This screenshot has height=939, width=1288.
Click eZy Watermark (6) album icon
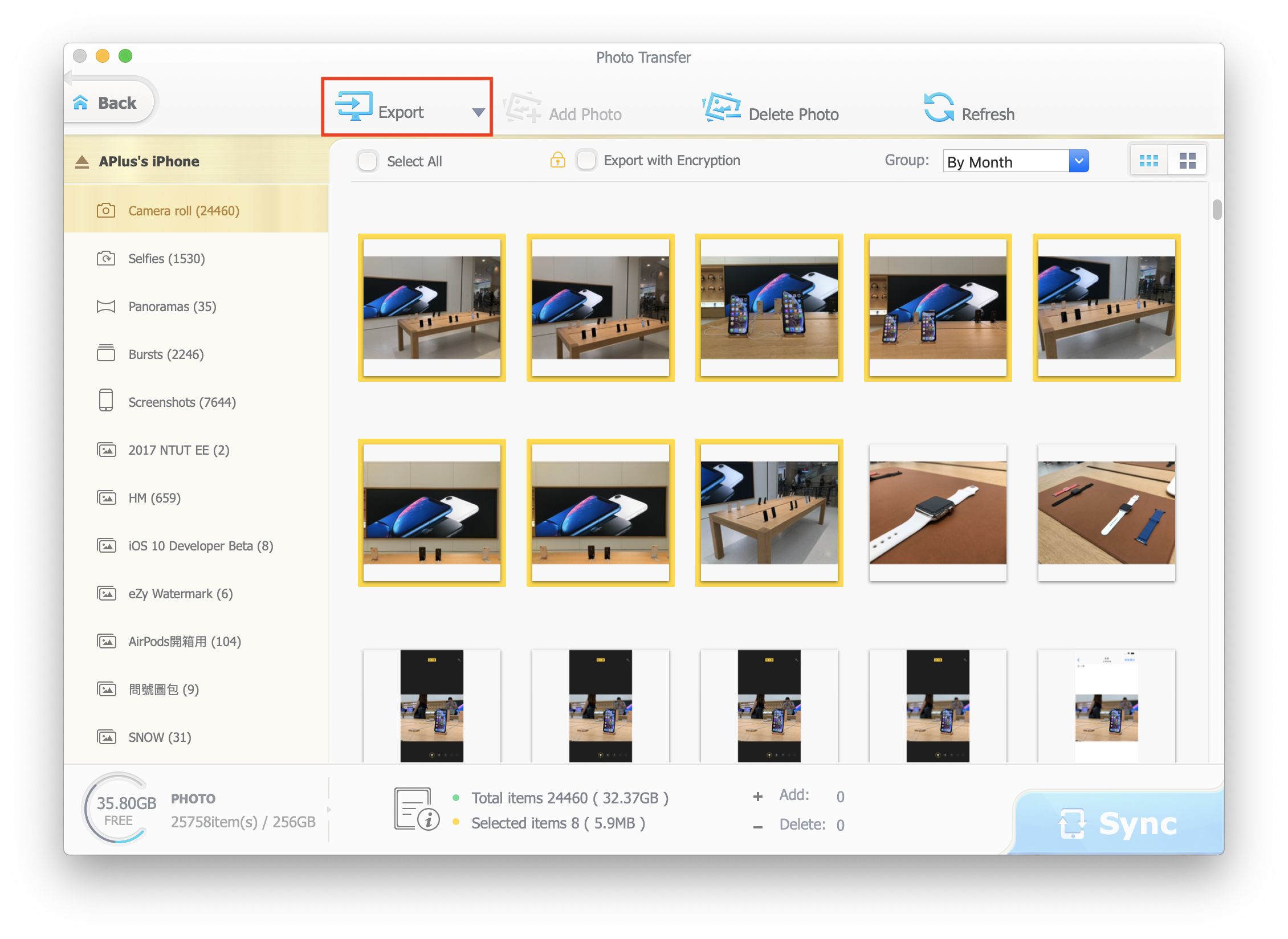tap(107, 594)
